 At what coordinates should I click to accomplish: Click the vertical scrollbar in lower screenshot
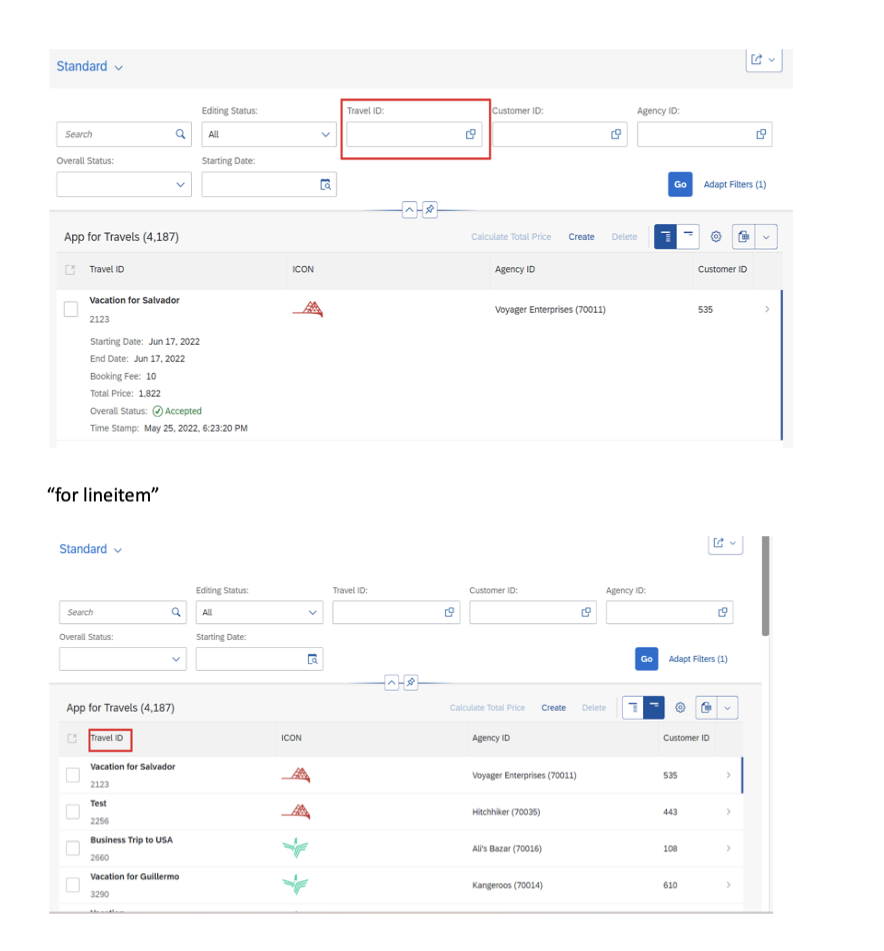pos(766,586)
